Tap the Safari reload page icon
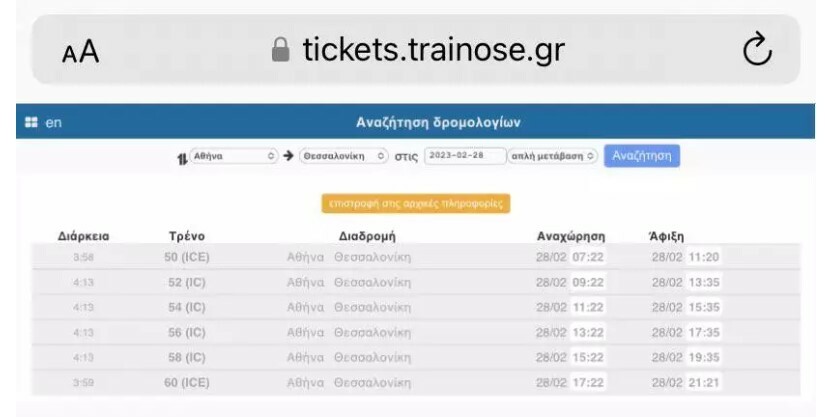This screenshot has height=417, width=825. 758,50
